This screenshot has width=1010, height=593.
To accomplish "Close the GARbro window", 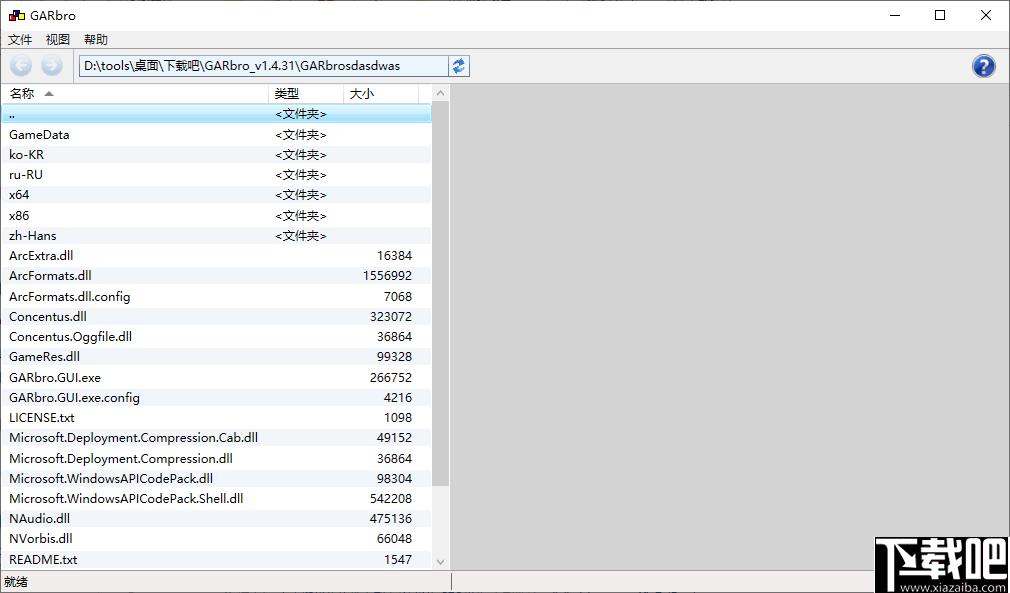I will coord(986,15).
